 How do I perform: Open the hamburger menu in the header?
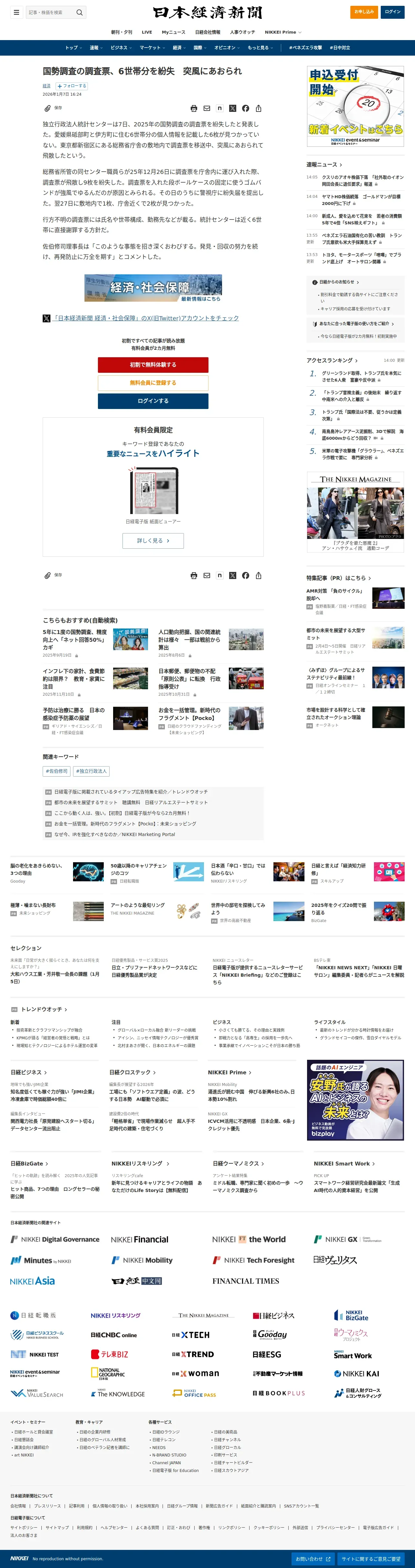(16, 12)
